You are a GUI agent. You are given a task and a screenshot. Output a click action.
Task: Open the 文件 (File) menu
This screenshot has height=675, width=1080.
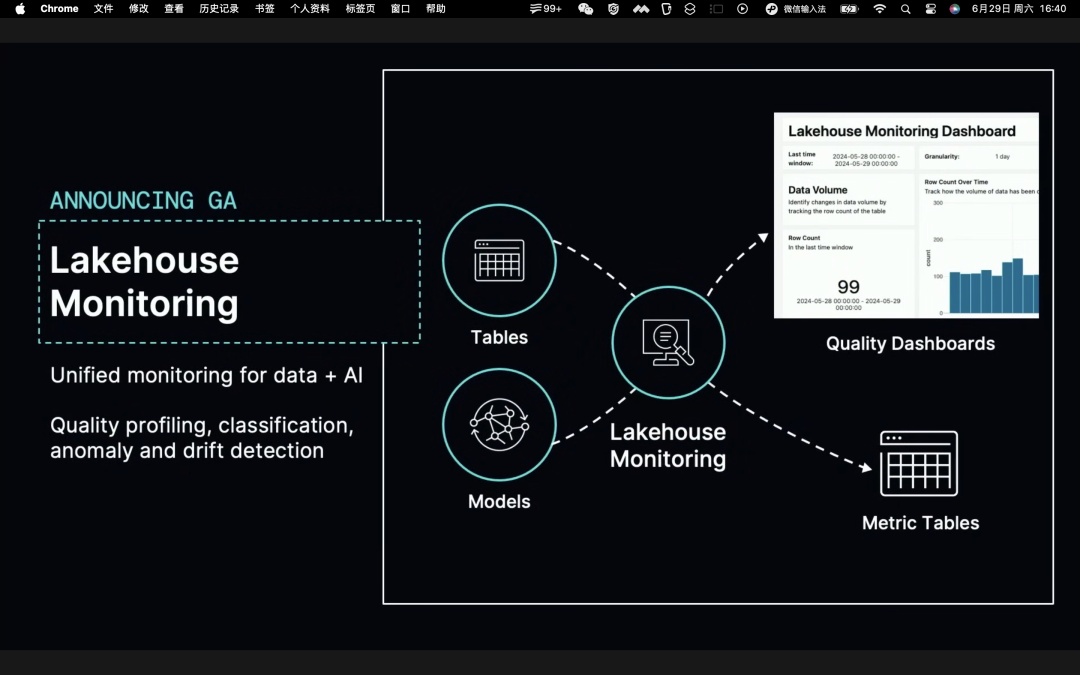(103, 9)
